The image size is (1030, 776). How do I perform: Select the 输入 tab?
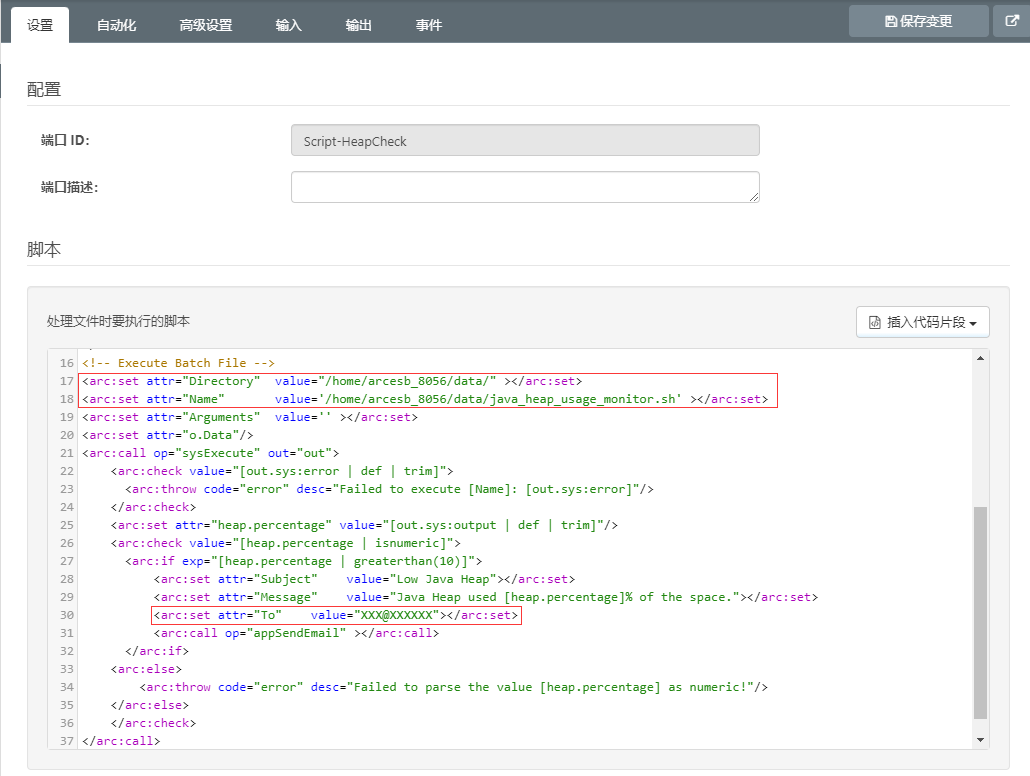click(288, 25)
